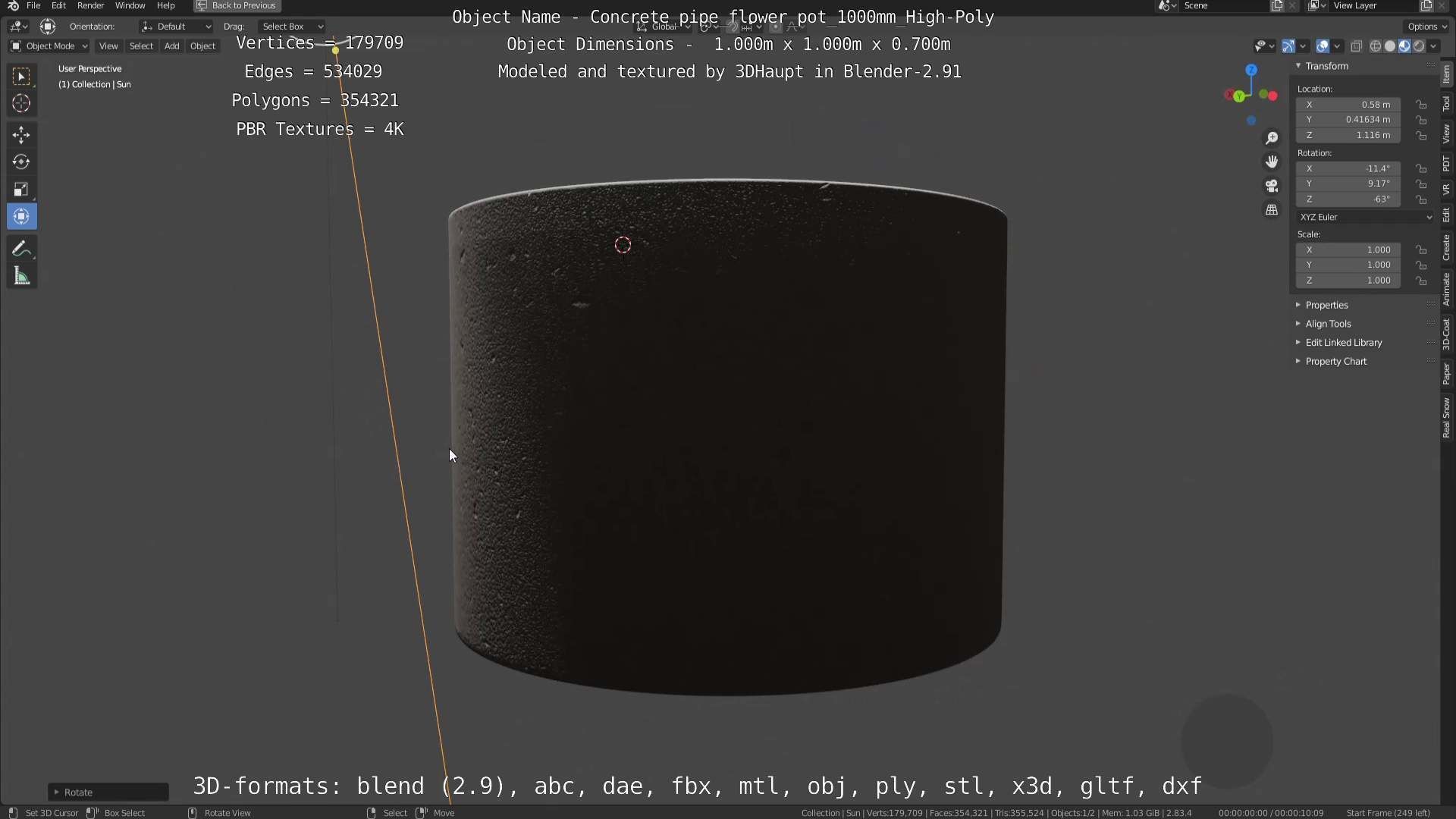
Task: Select the Rotate tool in toolbar
Action: tap(21, 162)
